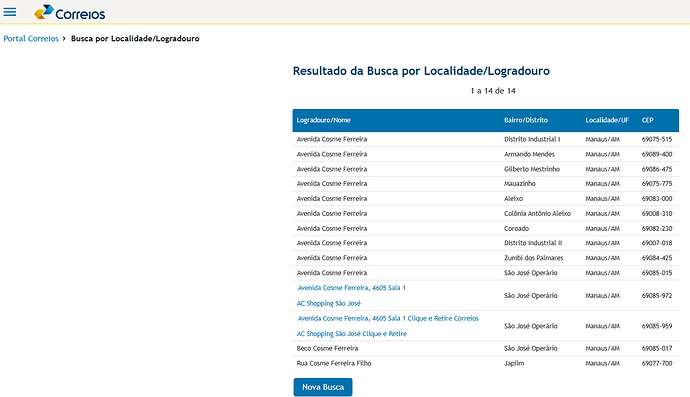Select CEP 69085-959
This screenshot has height=397, width=690.
657,326
